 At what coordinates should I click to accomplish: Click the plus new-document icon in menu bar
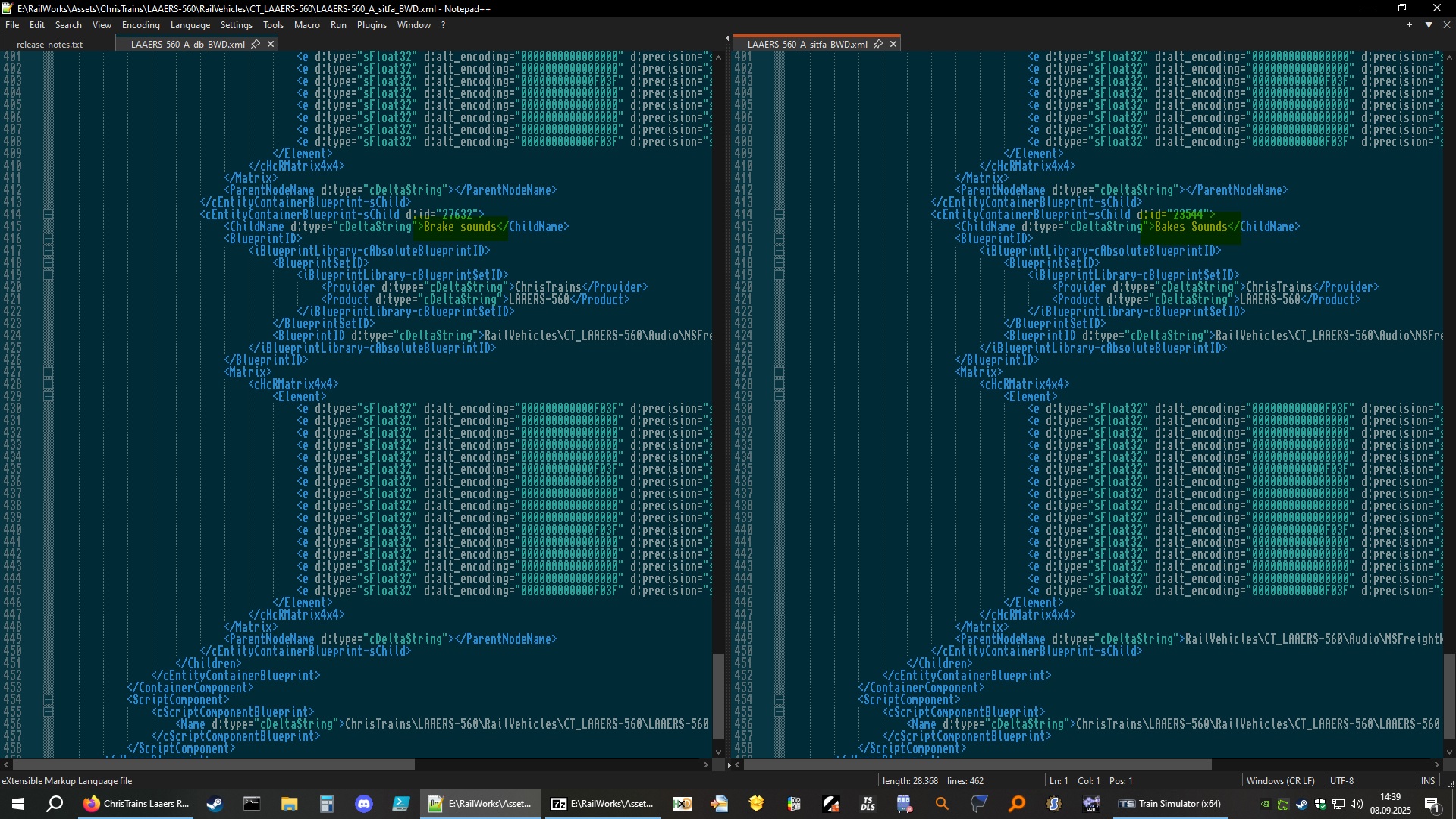click(x=1410, y=25)
